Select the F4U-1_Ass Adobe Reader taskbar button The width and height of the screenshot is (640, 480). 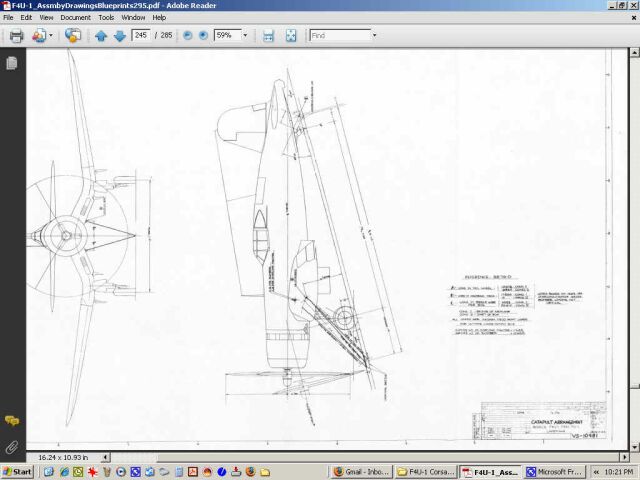coord(490,472)
